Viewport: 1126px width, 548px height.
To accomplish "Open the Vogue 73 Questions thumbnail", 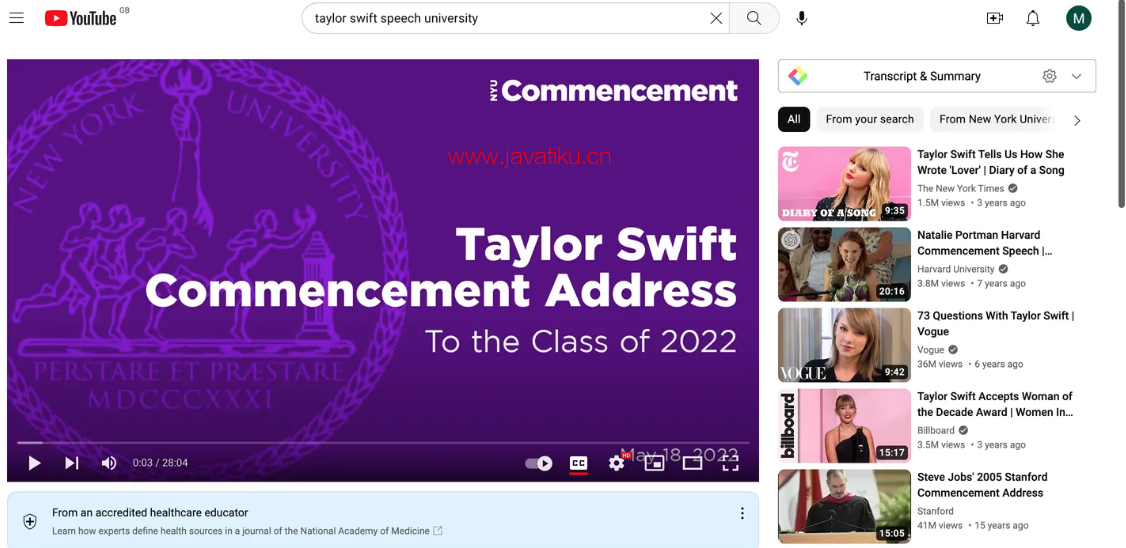I will tap(844, 345).
